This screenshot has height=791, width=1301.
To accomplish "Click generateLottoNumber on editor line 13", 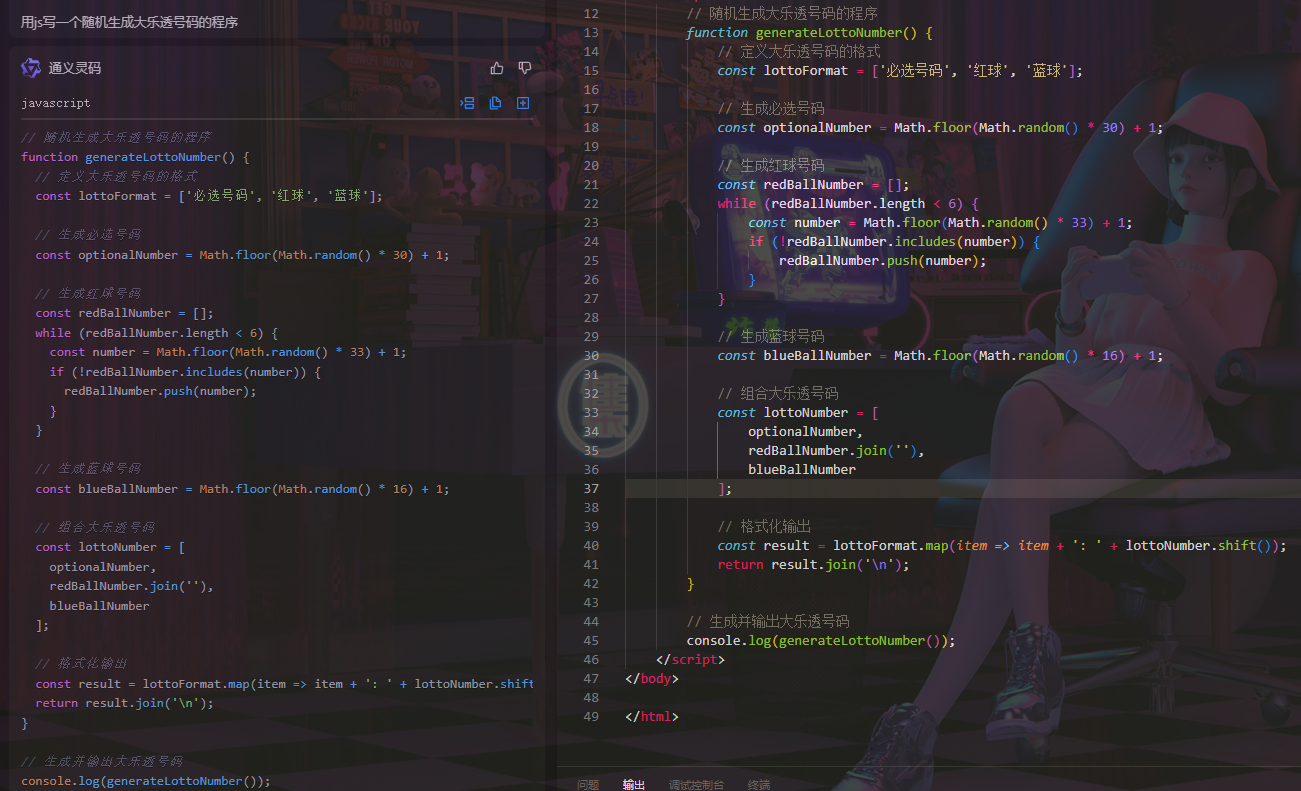I will click(x=829, y=32).
